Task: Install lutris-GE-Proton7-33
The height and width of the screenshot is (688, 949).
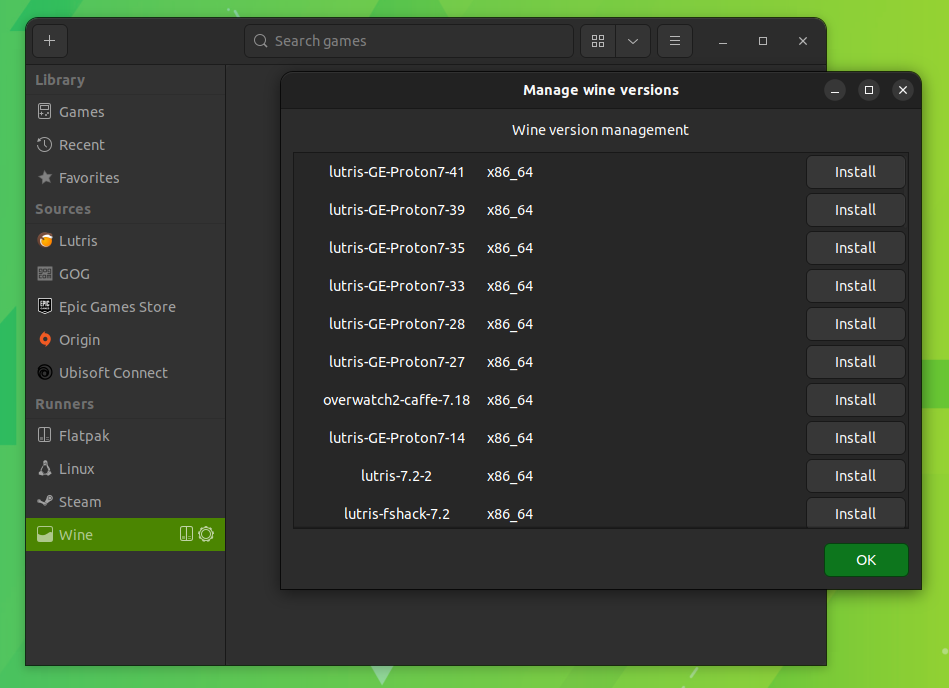Action: (855, 286)
